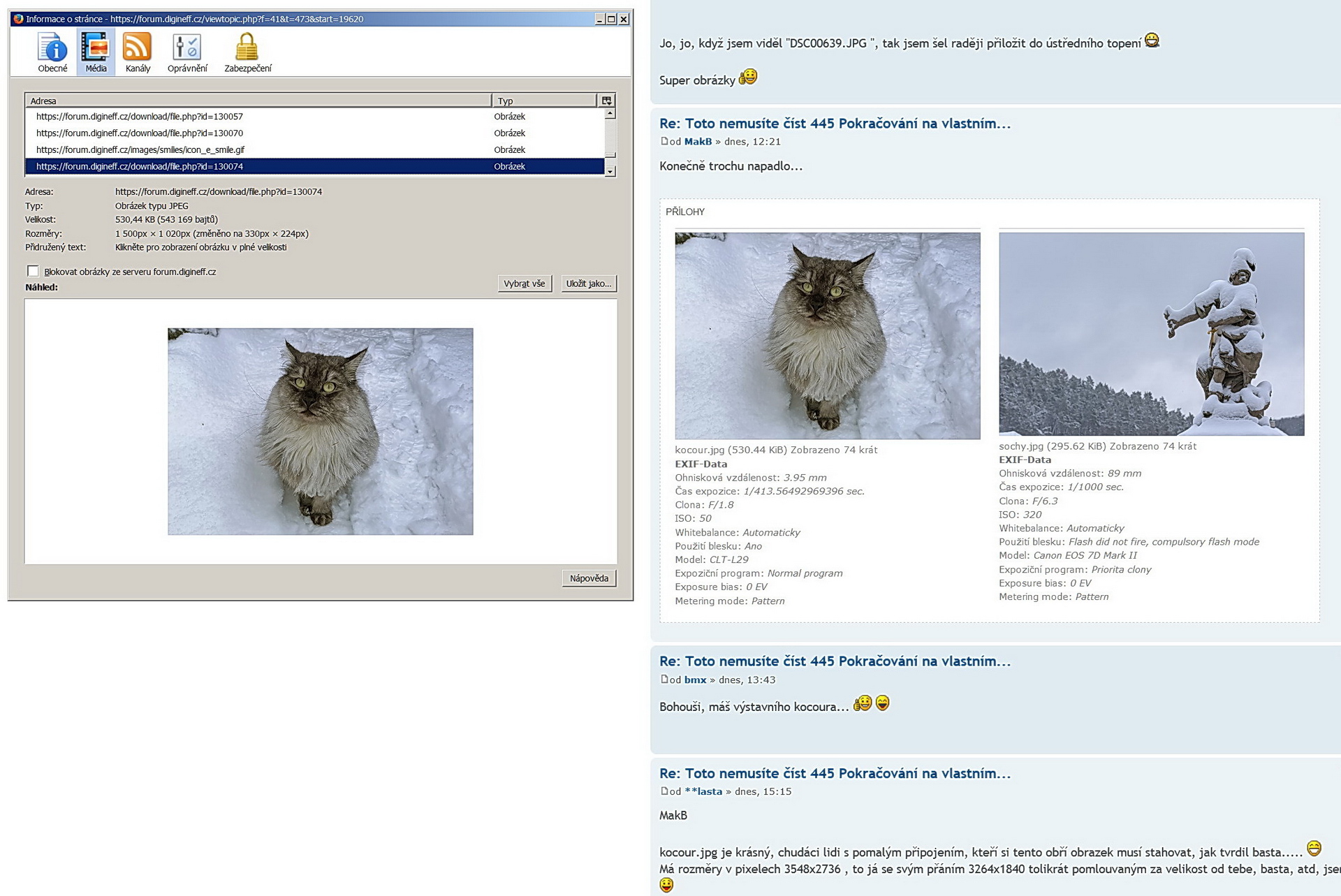The width and height of the screenshot is (1341, 896).
Task: Open the kocour.jpg cat thumbnail in post
Action: pyautogui.click(x=827, y=335)
